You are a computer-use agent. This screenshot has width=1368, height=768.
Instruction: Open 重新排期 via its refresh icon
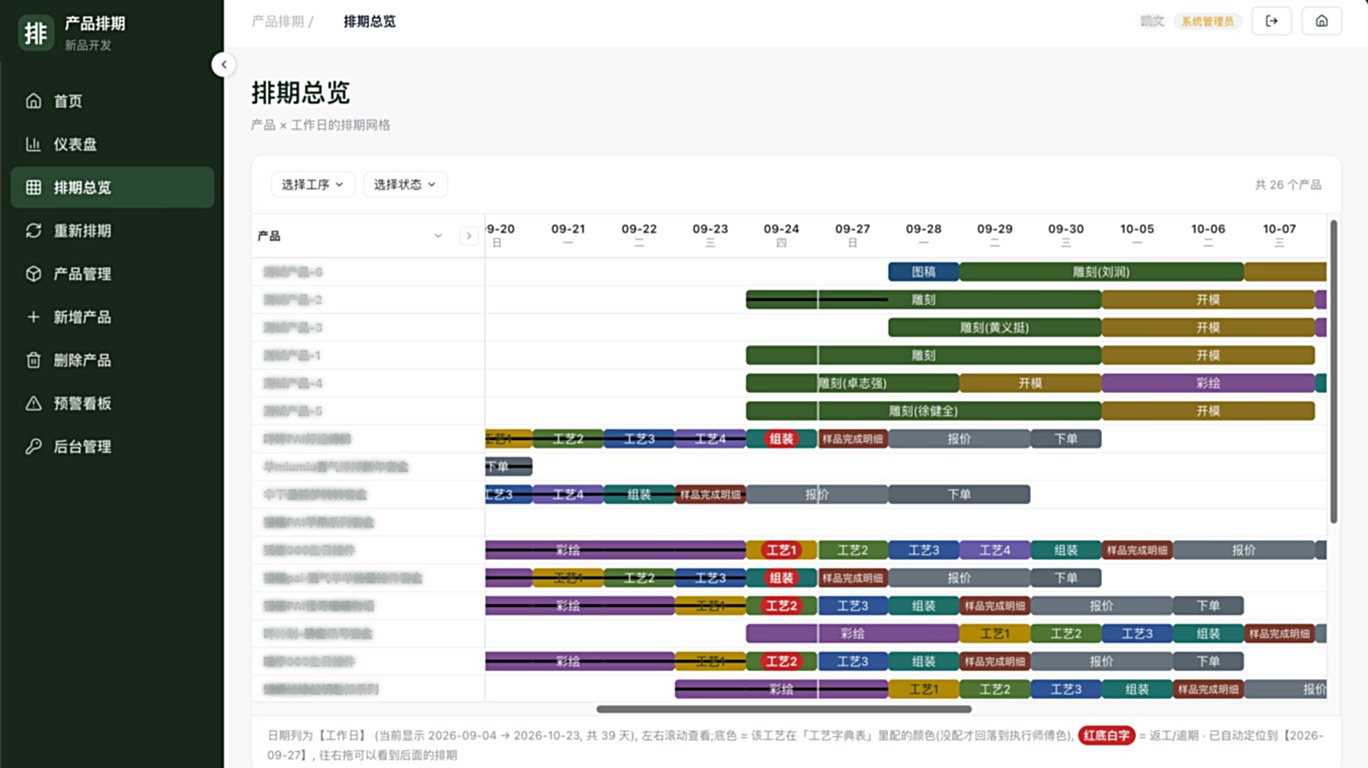click(x=34, y=230)
